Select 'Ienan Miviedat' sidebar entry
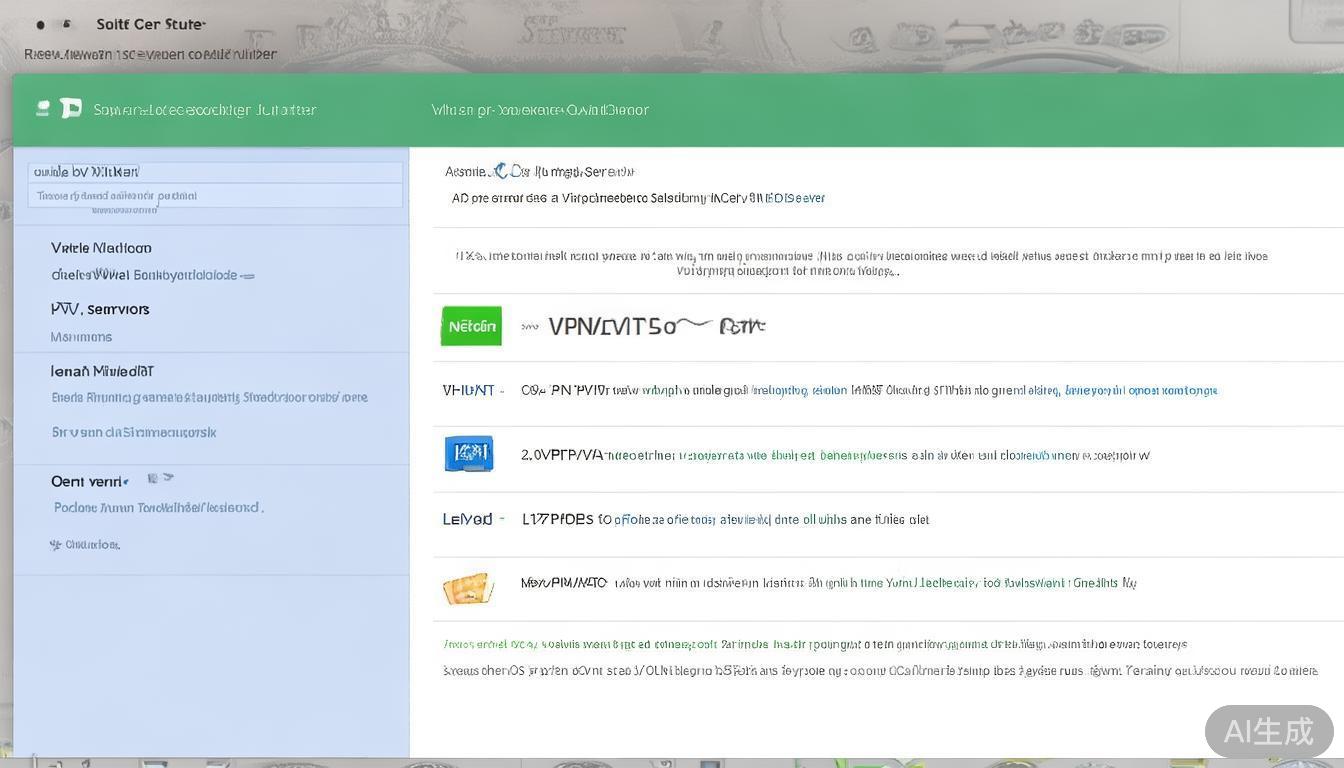This screenshot has width=1344, height=768. [102, 371]
